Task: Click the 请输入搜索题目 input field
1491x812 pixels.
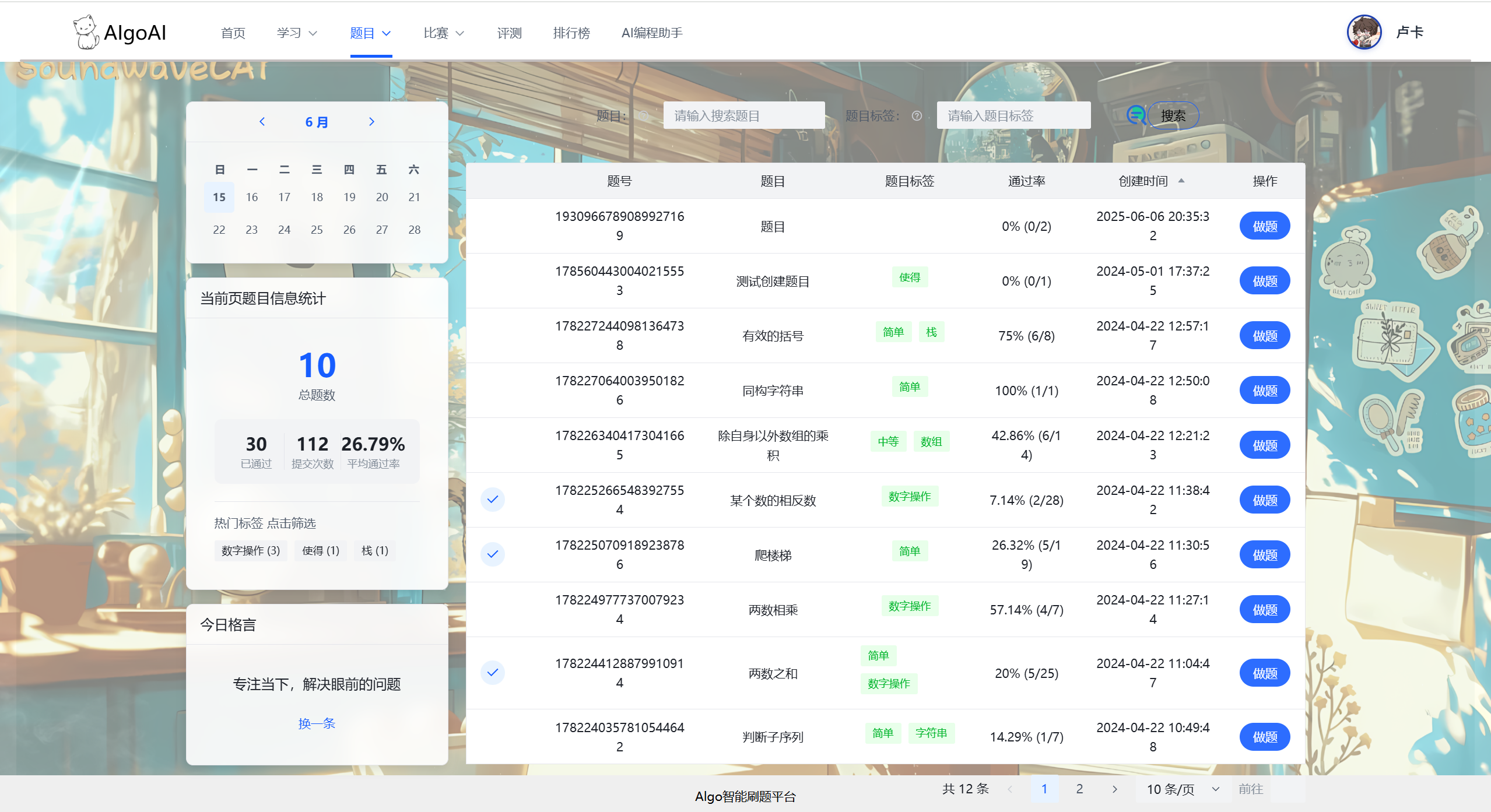Action: 744,115
